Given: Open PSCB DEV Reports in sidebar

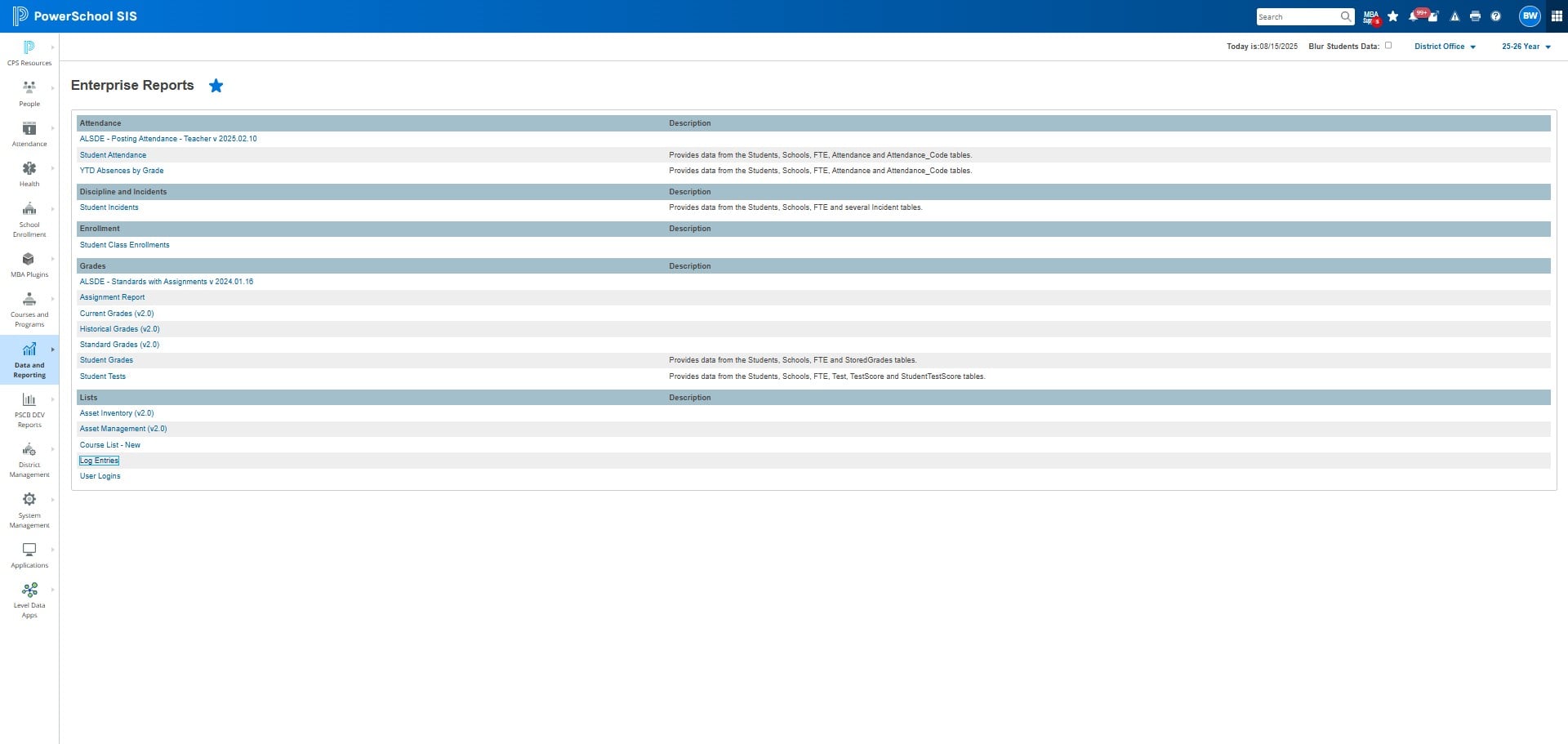Looking at the screenshot, I should click(x=29, y=409).
